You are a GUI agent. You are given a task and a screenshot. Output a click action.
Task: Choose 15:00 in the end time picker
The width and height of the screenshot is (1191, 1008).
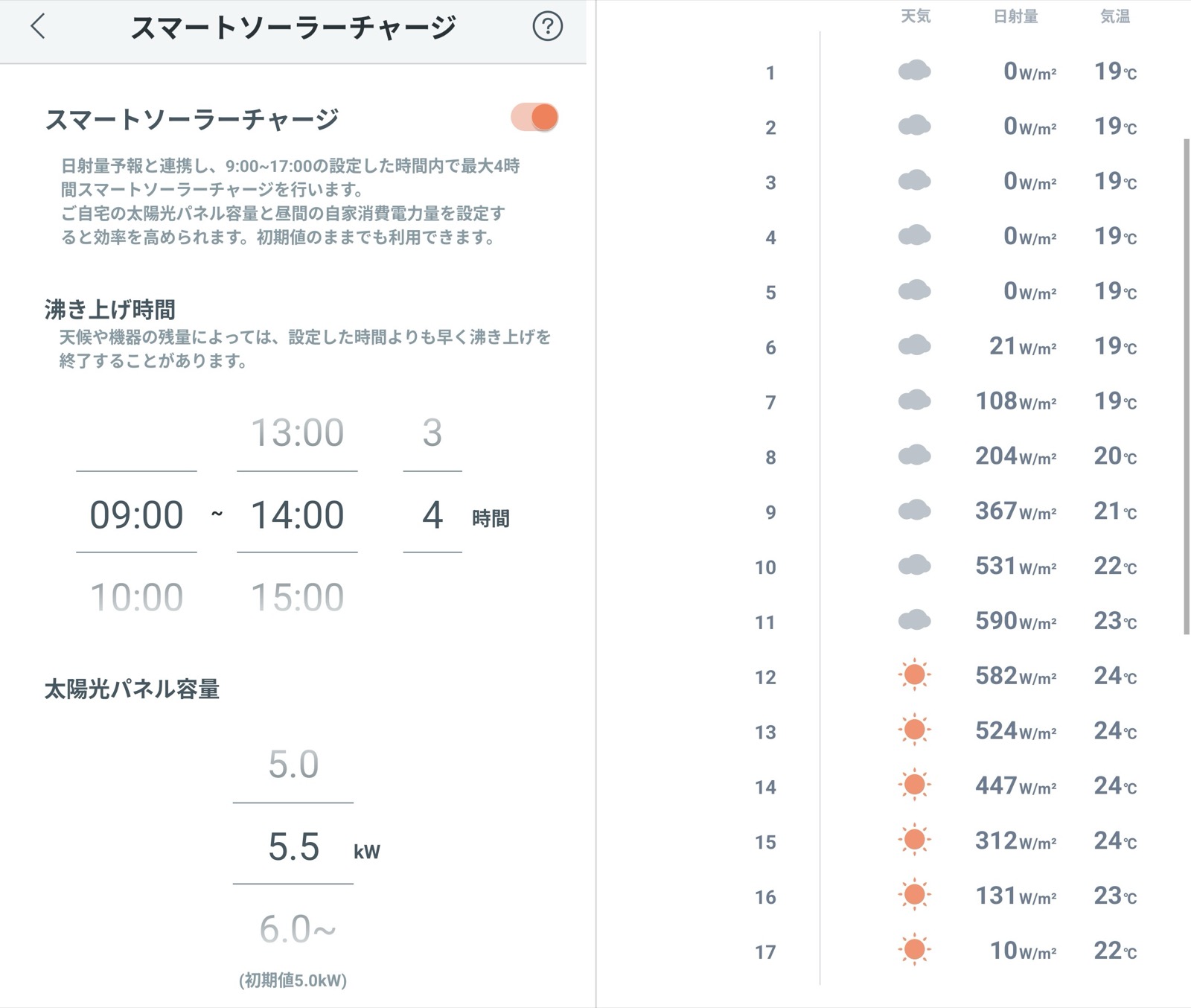point(297,597)
